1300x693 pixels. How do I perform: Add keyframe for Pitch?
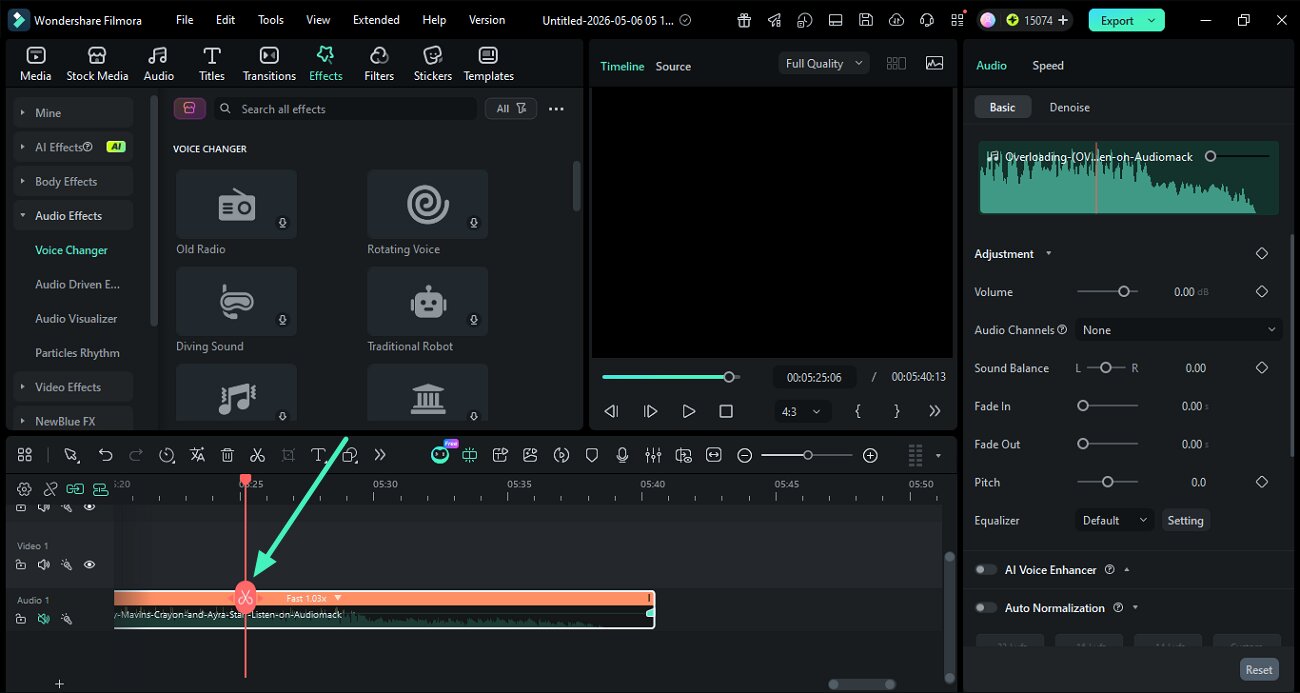[x=1262, y=482]
